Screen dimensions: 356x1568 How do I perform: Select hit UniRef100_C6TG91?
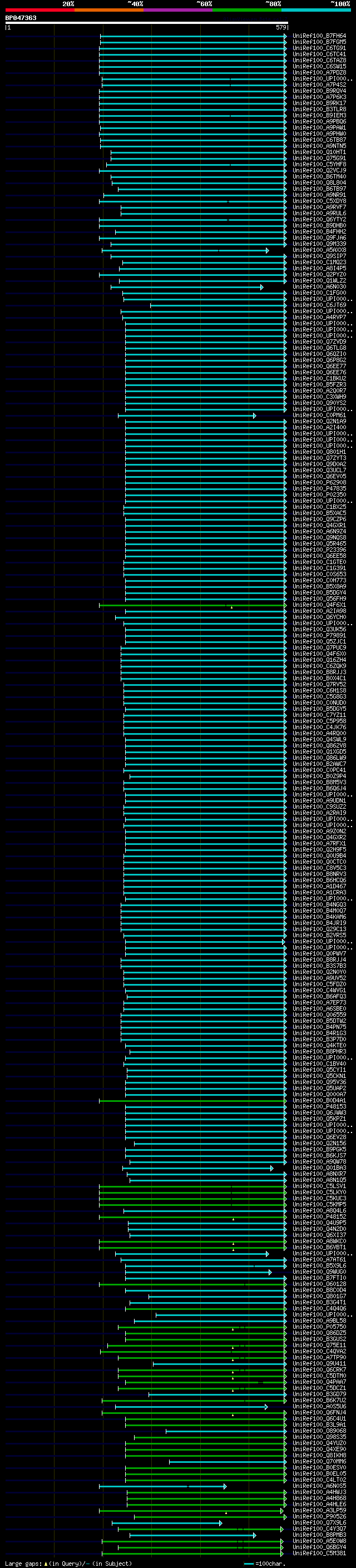point(319,48)
